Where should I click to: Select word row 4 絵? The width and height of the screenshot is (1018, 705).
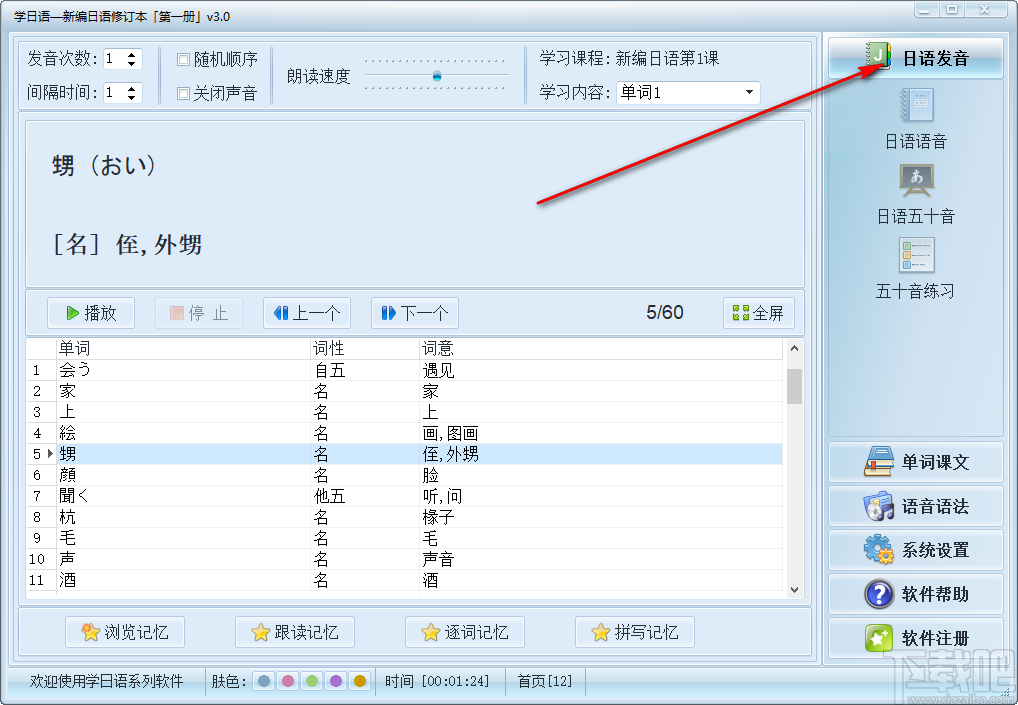(x=404, y=433)
